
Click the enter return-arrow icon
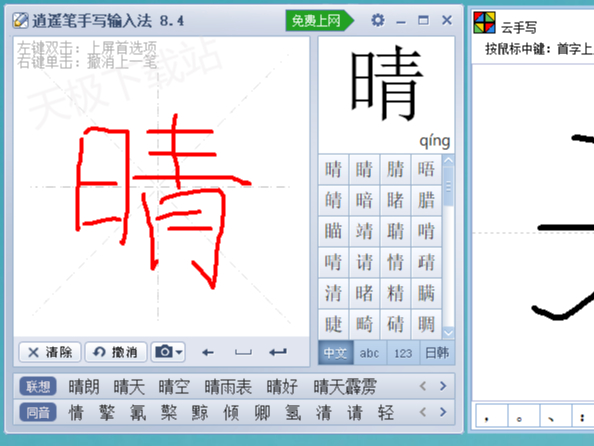coord(278,352)
